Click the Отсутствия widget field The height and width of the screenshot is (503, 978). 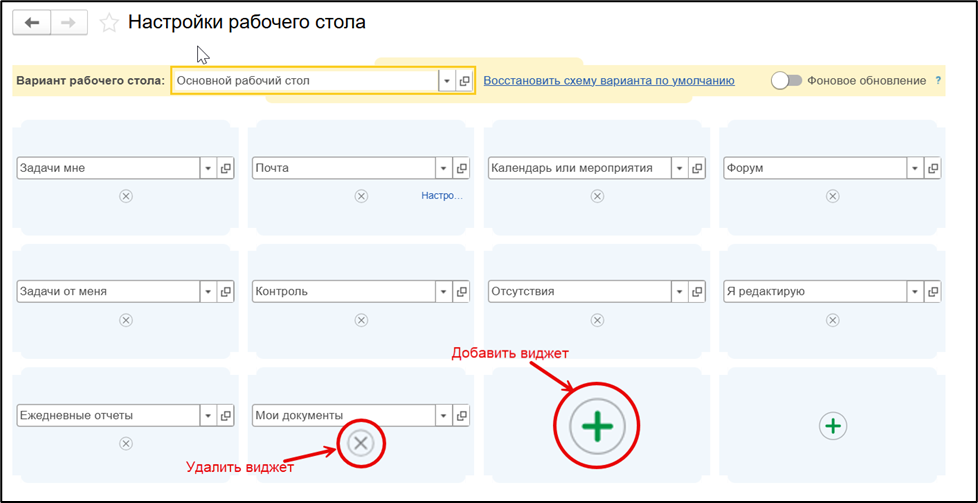(x=579, y=291)
